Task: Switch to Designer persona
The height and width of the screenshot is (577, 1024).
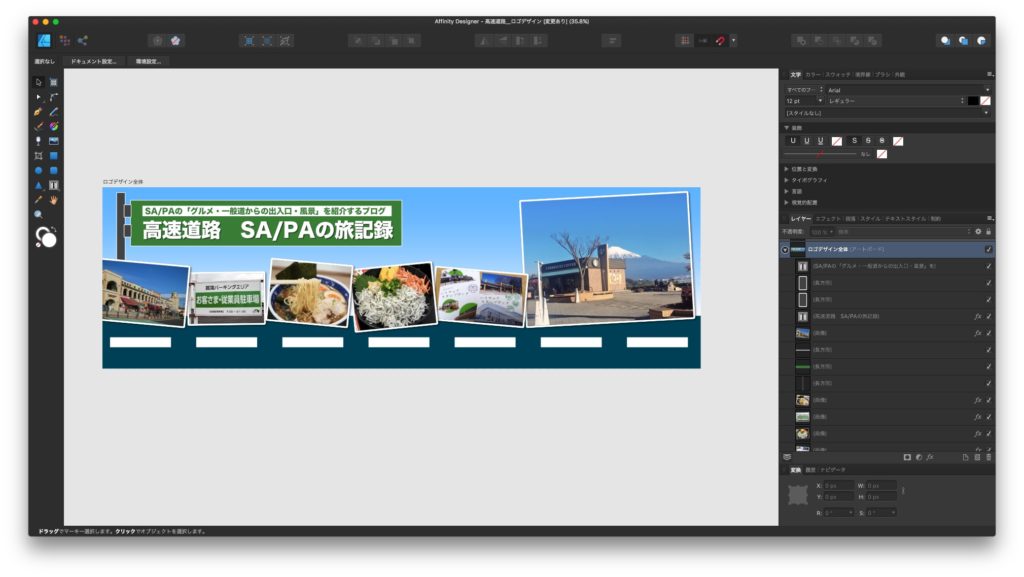Action: tap(44, 40)
